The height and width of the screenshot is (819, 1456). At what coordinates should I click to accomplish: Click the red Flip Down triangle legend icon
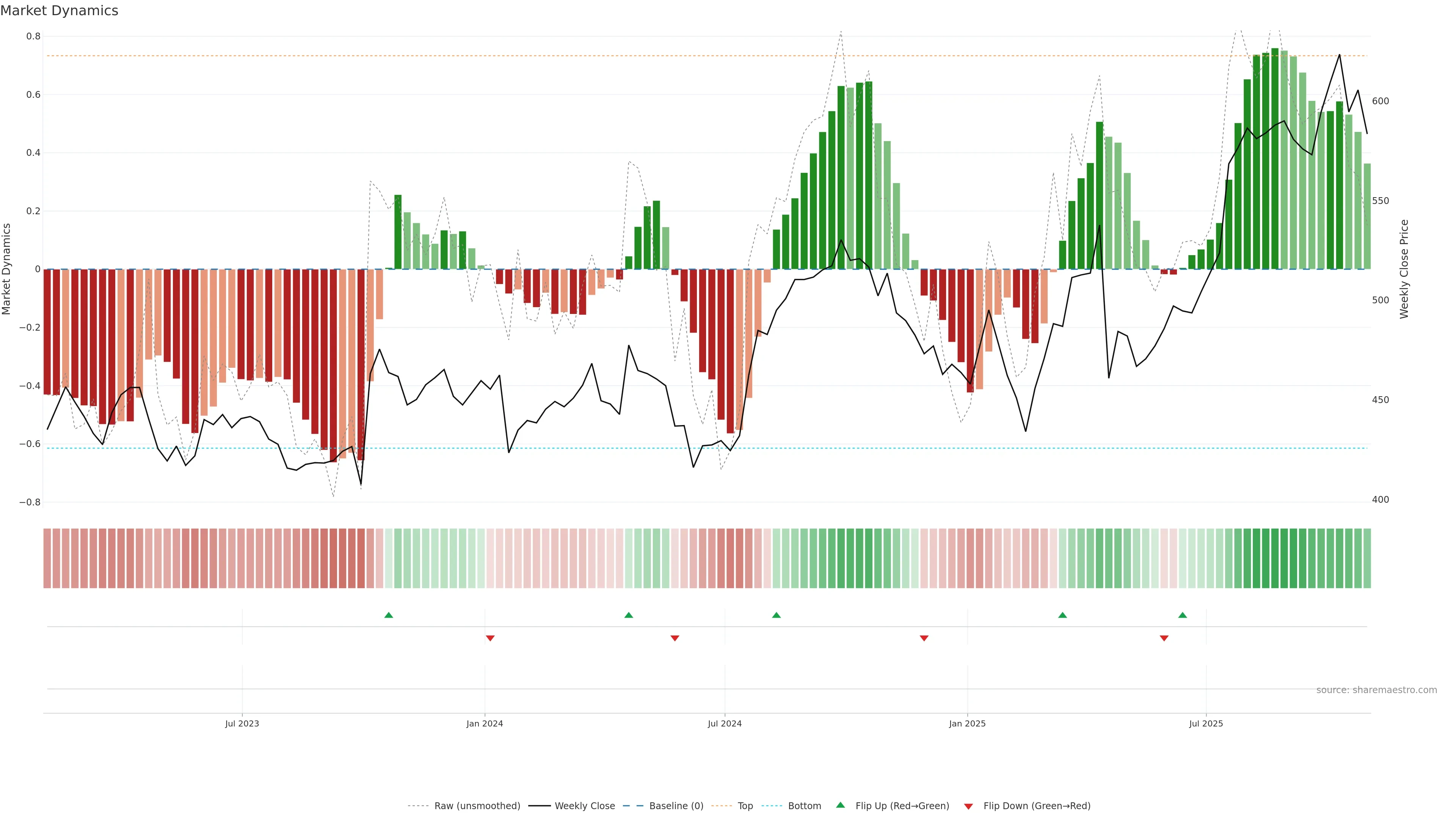coord(968,806)
